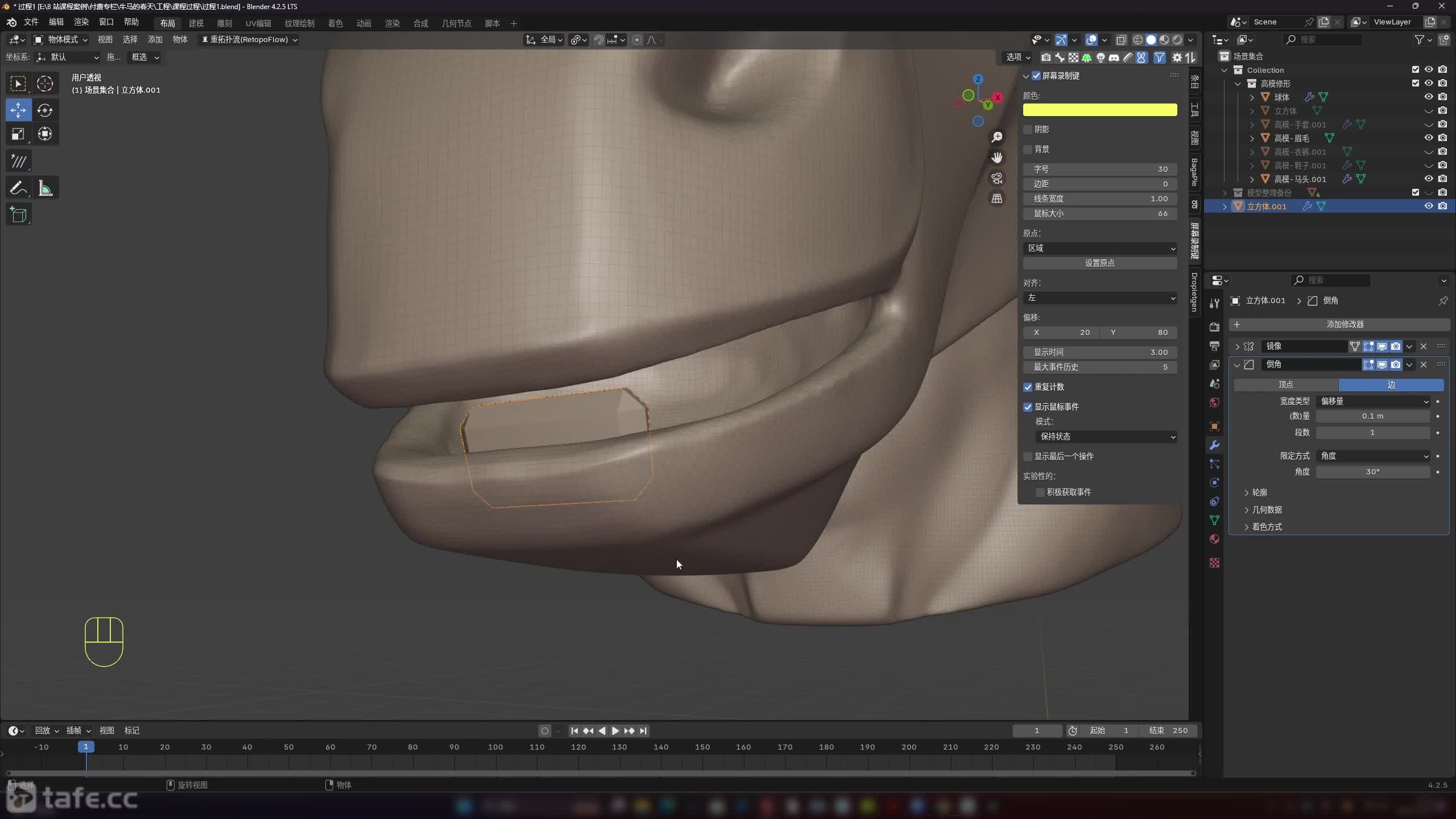Open 物体模式 mode dropdown

point(61,40)
